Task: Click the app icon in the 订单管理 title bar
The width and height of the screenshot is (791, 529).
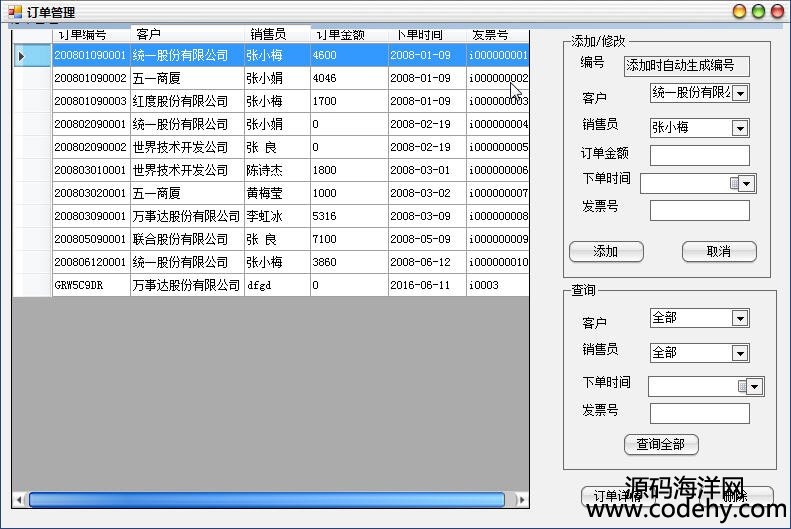Action: pyautogui.click(x=14, y=12)
